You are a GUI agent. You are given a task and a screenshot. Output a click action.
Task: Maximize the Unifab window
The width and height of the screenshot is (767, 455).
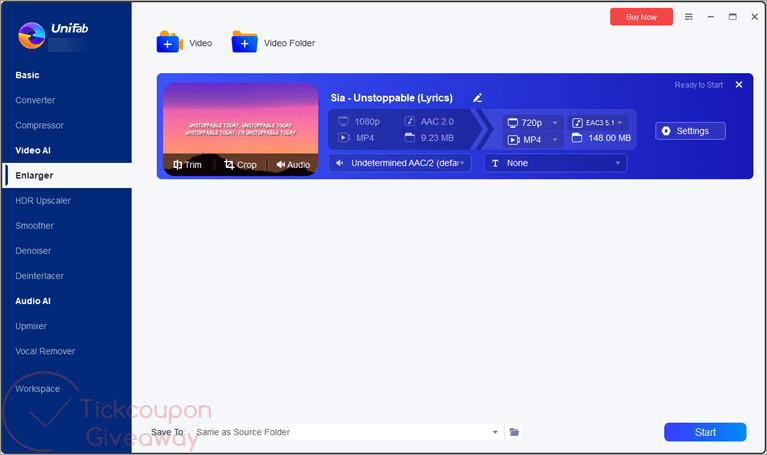tap(733, 17)
